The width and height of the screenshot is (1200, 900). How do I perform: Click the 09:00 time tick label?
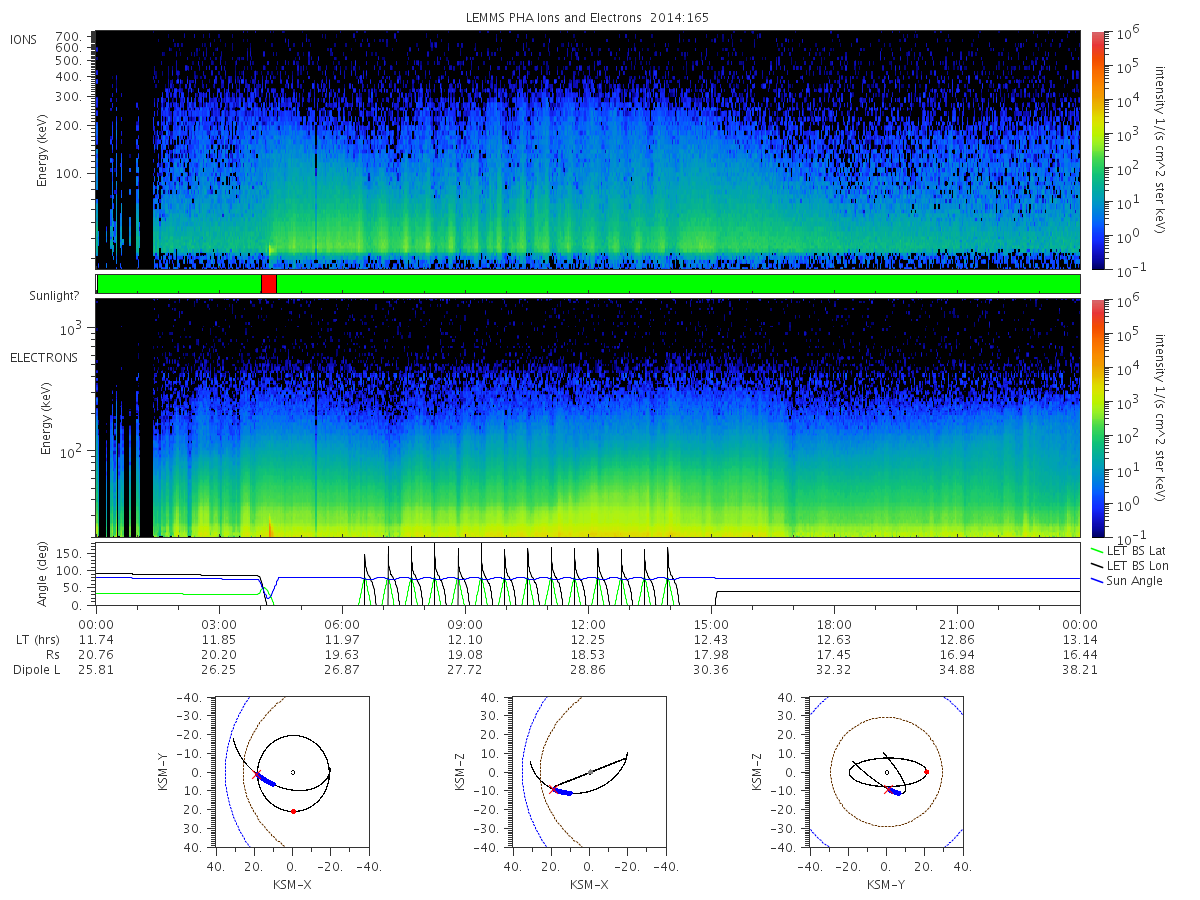(465, 623)
